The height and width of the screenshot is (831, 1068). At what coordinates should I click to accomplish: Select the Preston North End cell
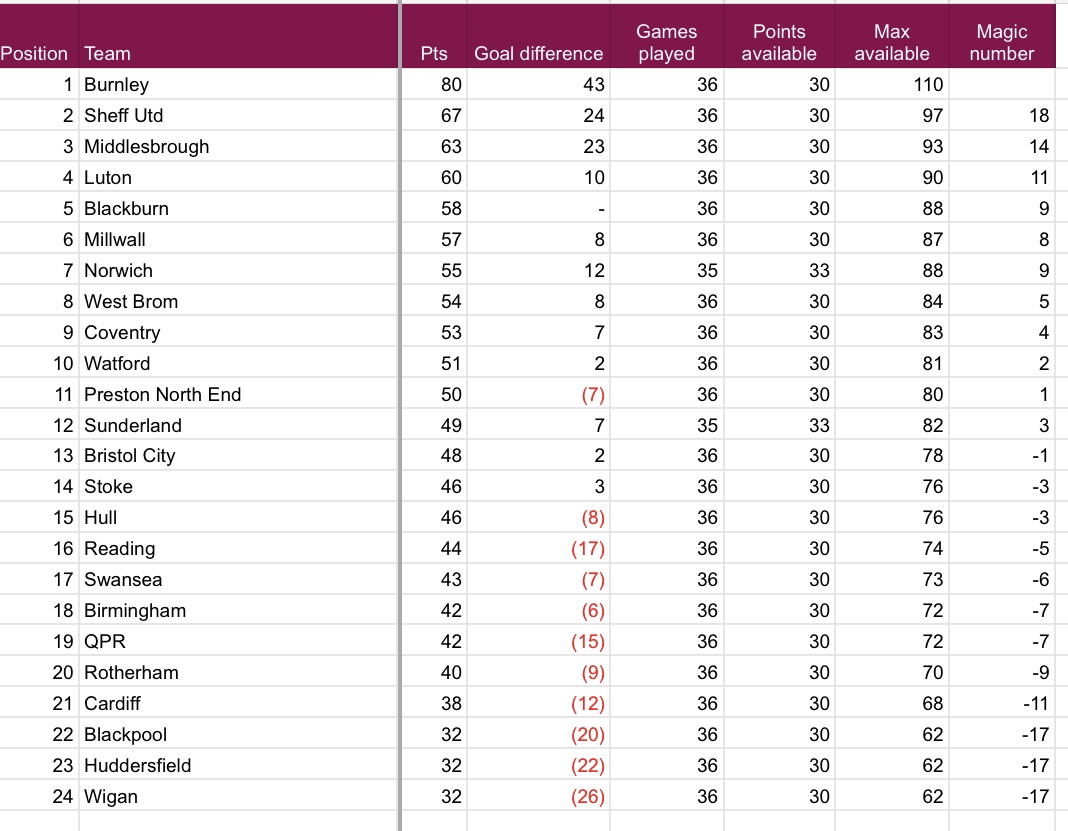[162, 395]
